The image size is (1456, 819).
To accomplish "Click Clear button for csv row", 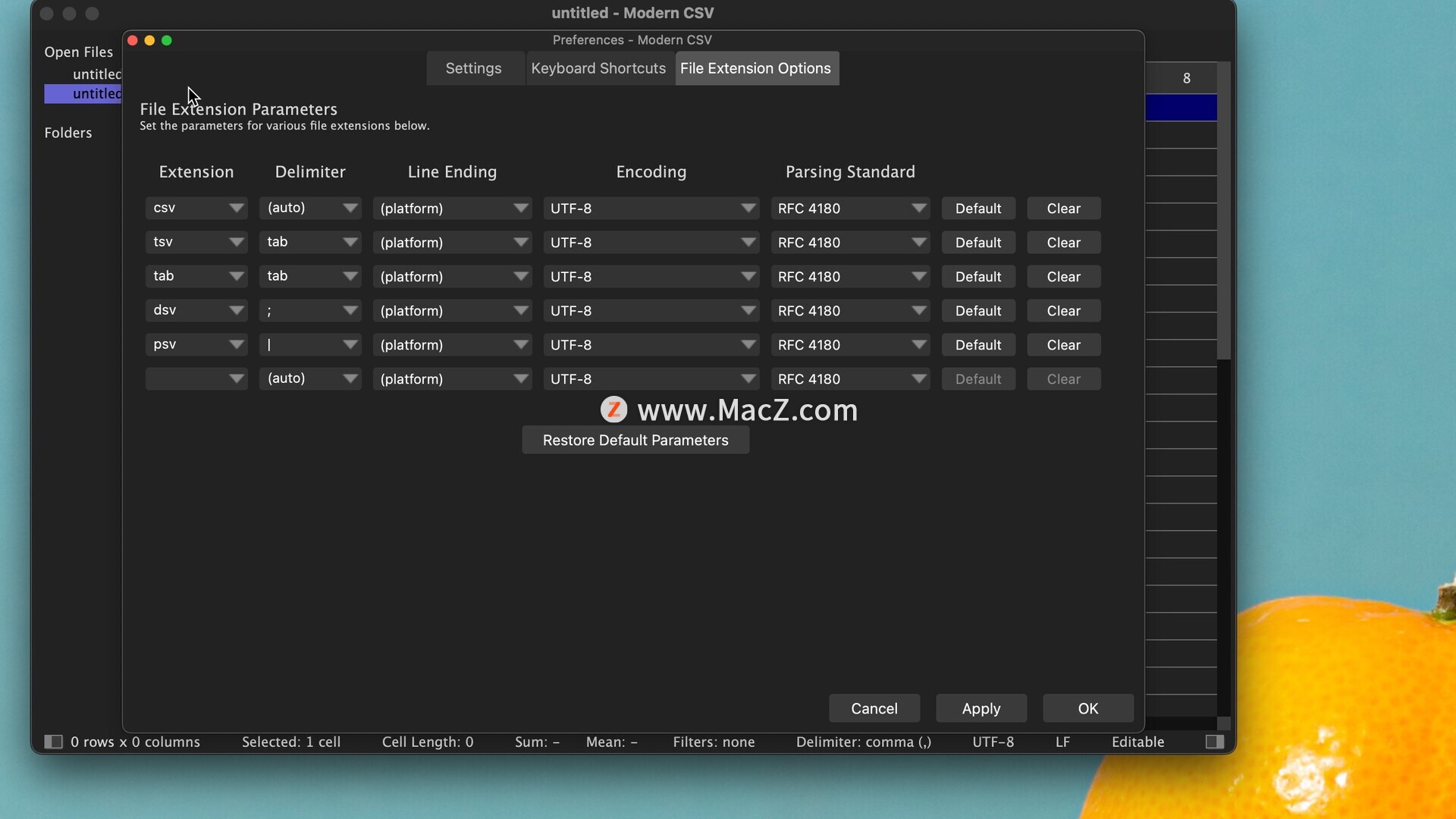I will click(1063, 208).
